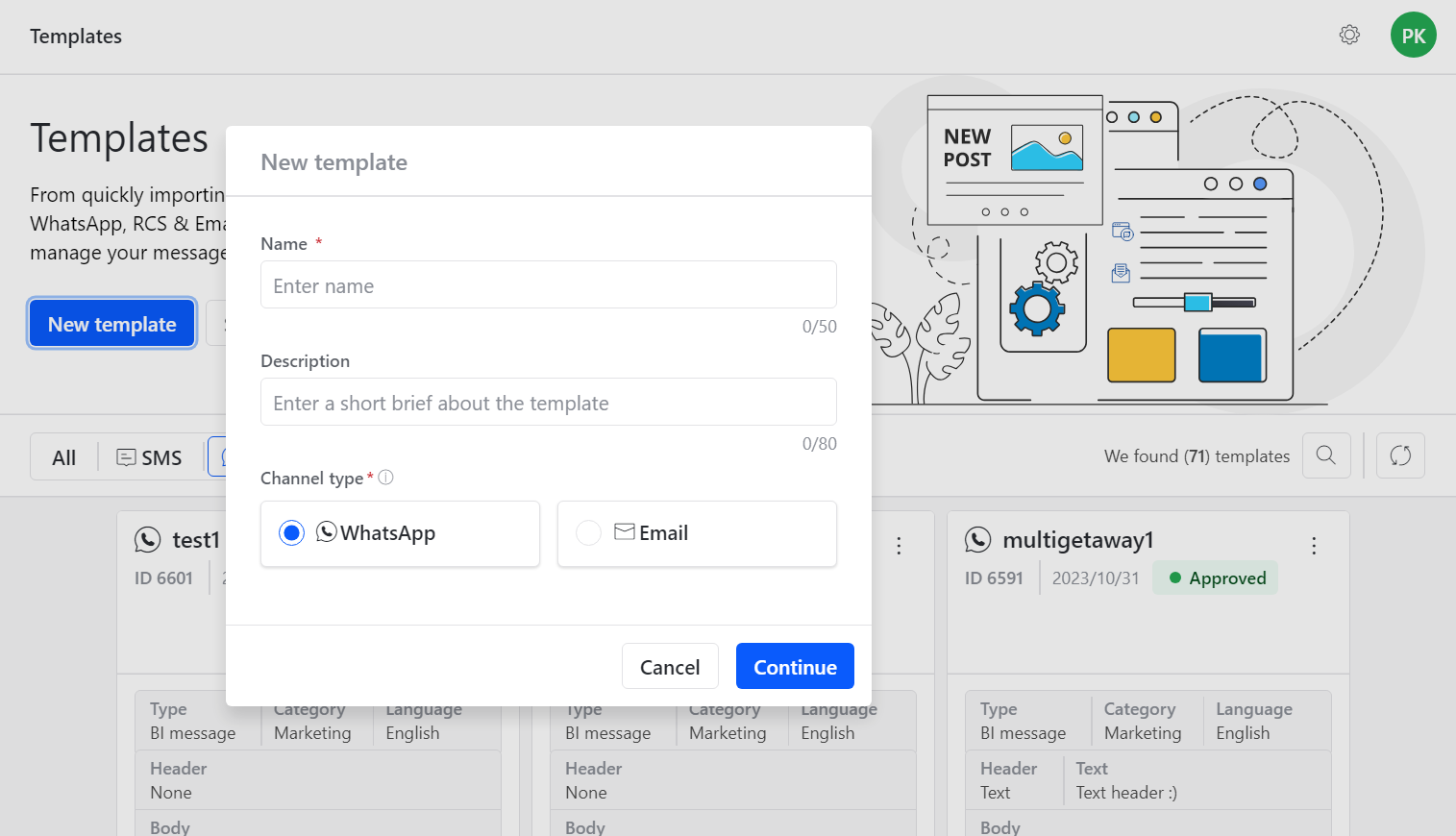Click the Templates breadcrumb in top bar
This screenshot has height=836, width=1456.
click(x=76, y=37)
